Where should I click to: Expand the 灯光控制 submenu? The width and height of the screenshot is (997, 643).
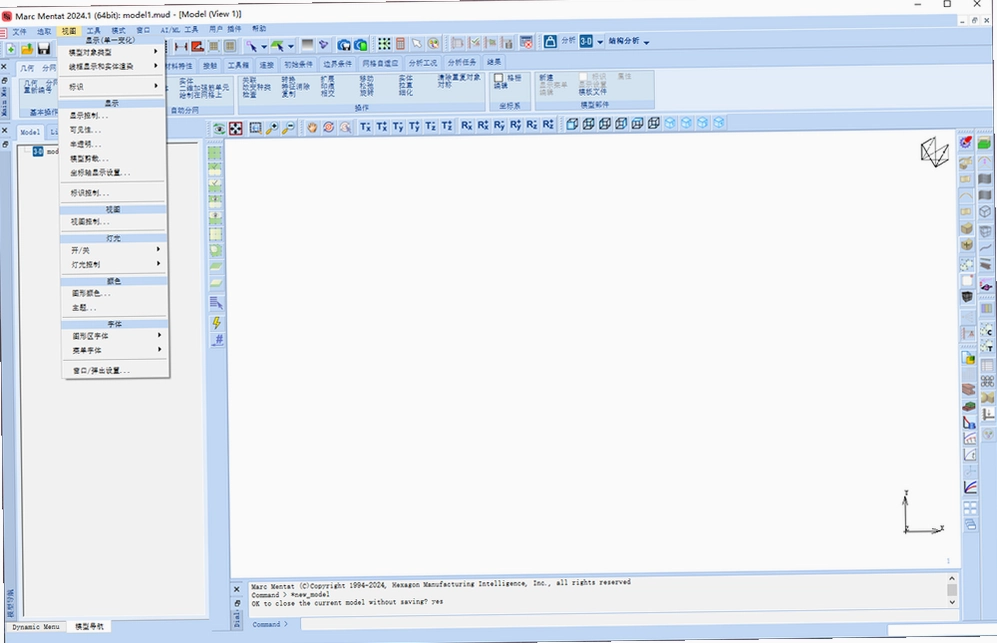coord(114,264)
